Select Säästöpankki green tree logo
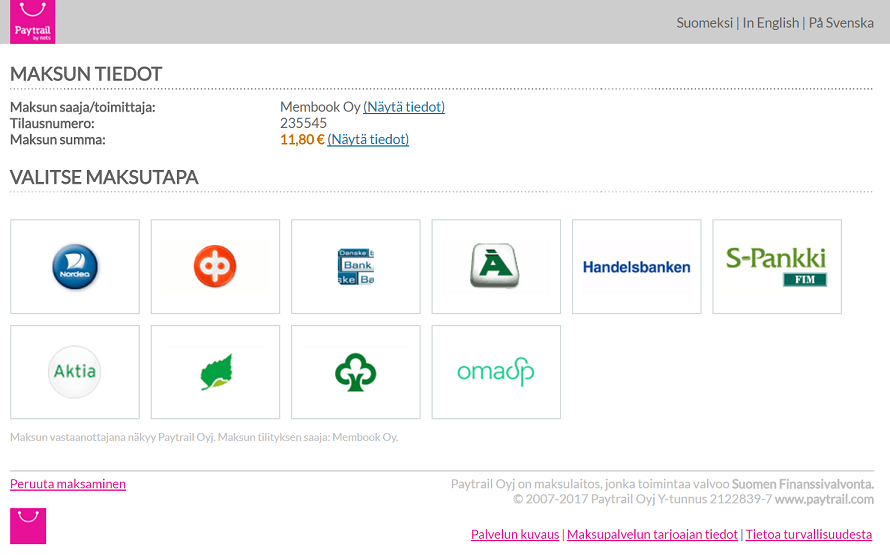 [356, 372]
